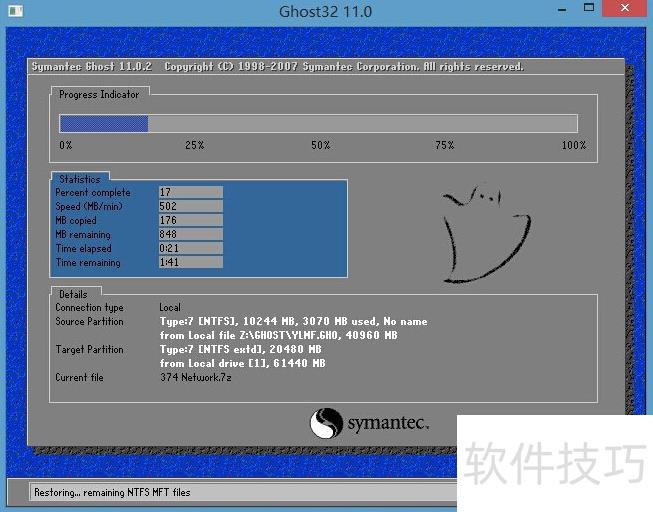The height and width of the screenshot is (512, 653).
Task: Click the MB remaining label
Action: click(x=83, y=235)
